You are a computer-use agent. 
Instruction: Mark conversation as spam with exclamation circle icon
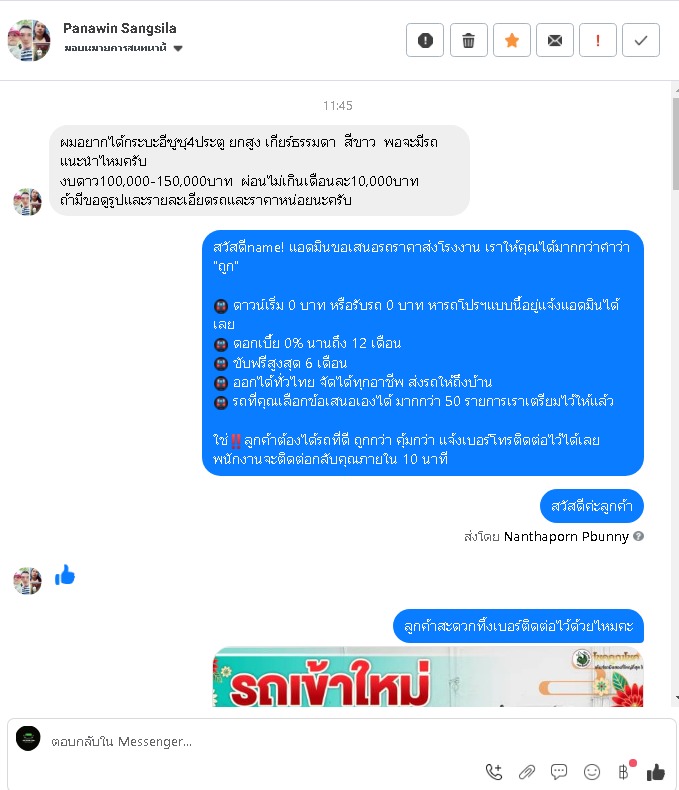coord(425,40)
